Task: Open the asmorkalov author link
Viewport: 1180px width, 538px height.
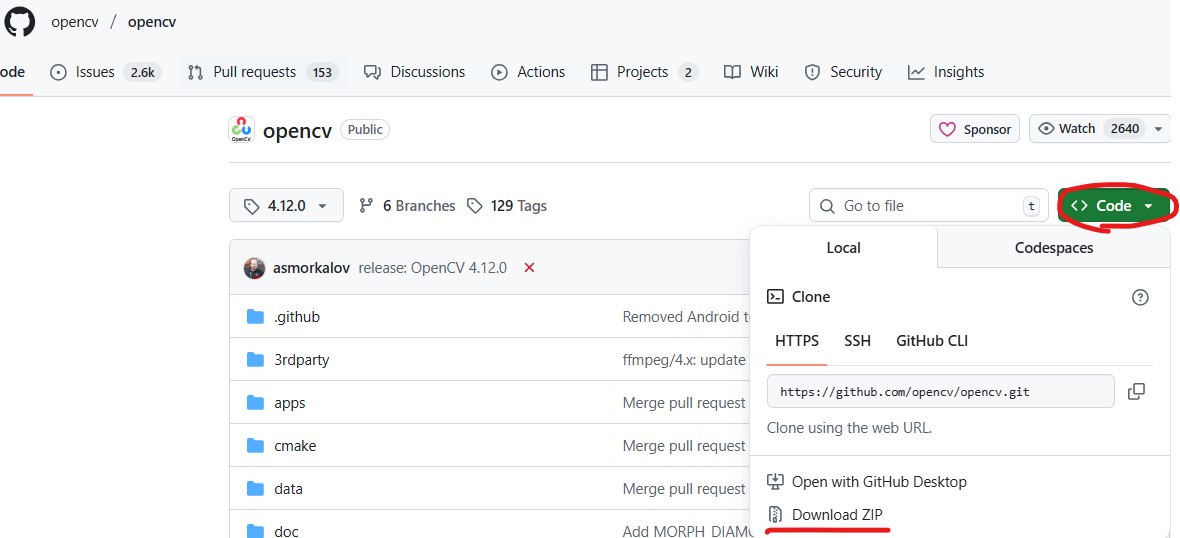Action: coord(312,268)
